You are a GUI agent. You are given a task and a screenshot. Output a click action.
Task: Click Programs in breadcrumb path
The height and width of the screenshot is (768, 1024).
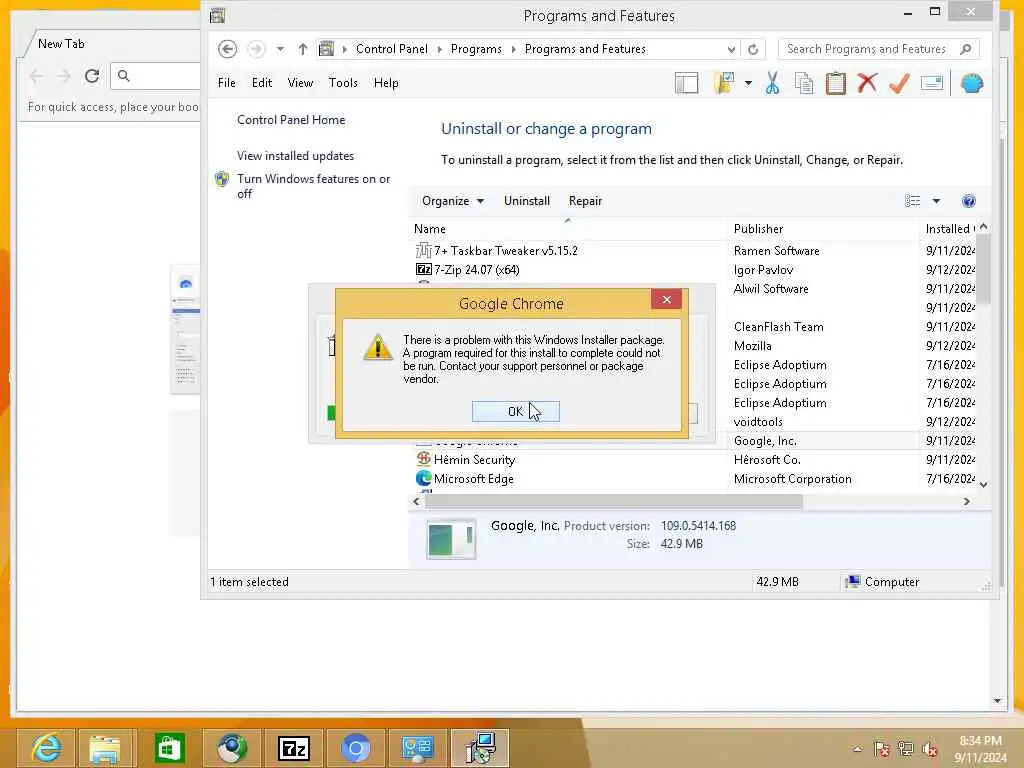(x=476, y=49)
